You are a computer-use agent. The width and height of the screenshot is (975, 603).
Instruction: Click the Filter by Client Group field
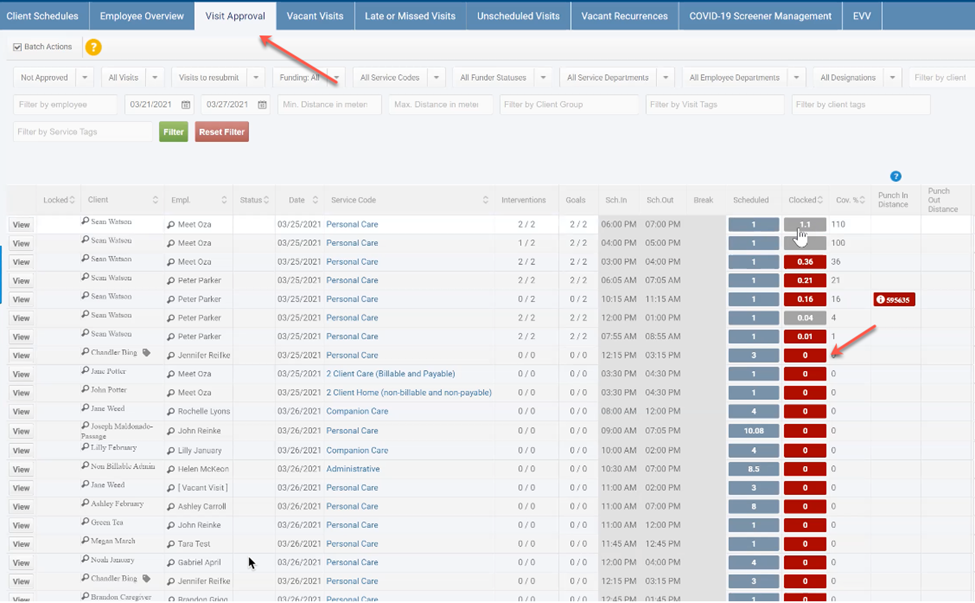[x=569, y=105]
